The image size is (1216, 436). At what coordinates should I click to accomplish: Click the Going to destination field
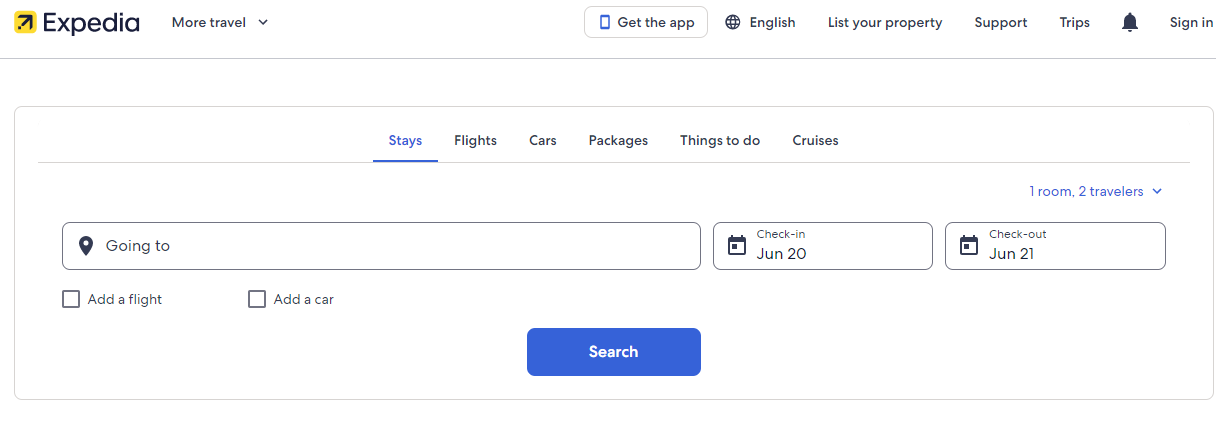(x=381, y=246)
